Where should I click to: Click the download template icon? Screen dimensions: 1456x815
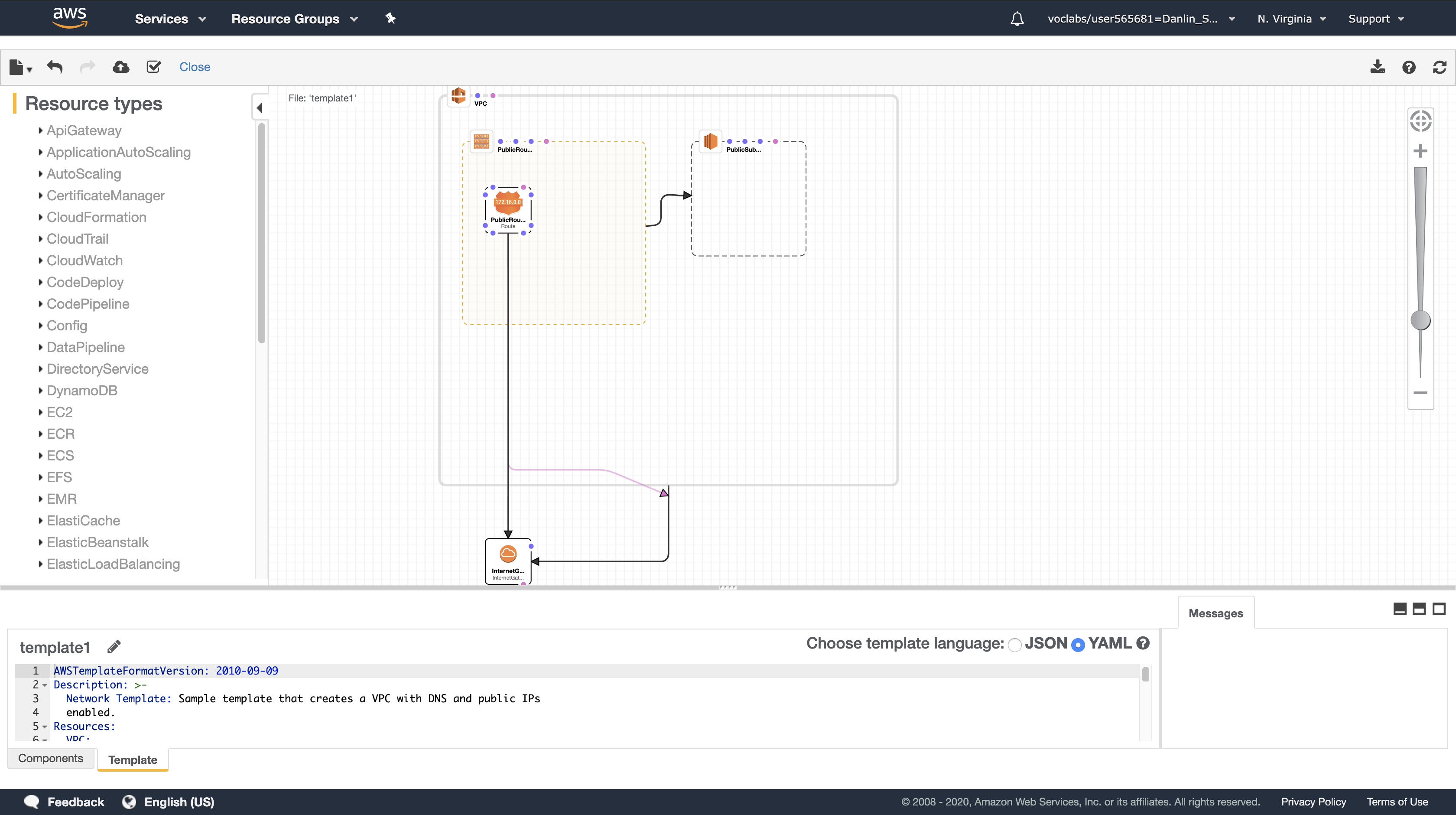(1378, 67)
